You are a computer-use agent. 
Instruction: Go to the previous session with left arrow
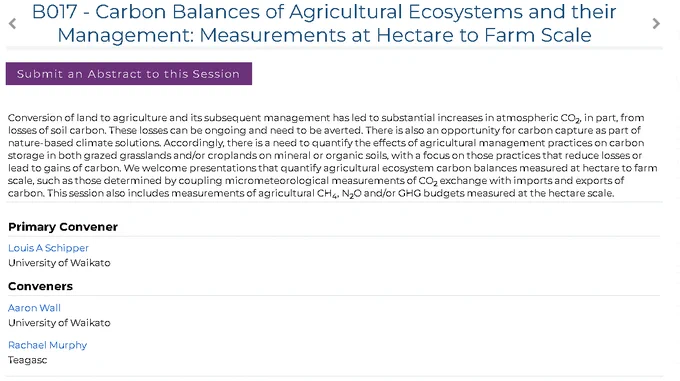13,23
